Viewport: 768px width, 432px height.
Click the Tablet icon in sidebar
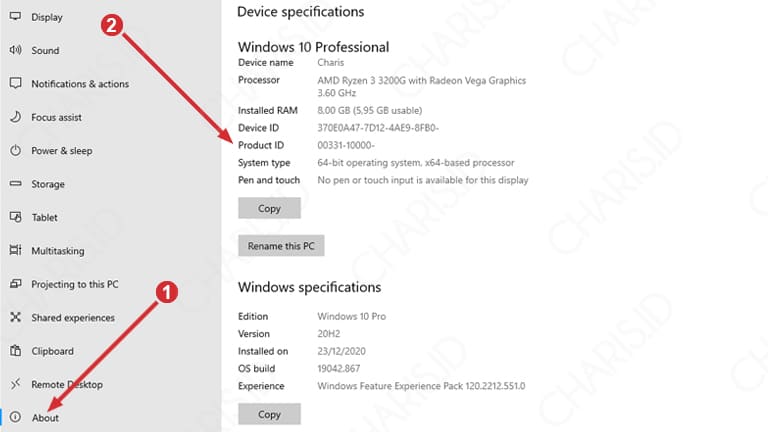(15, 217)
